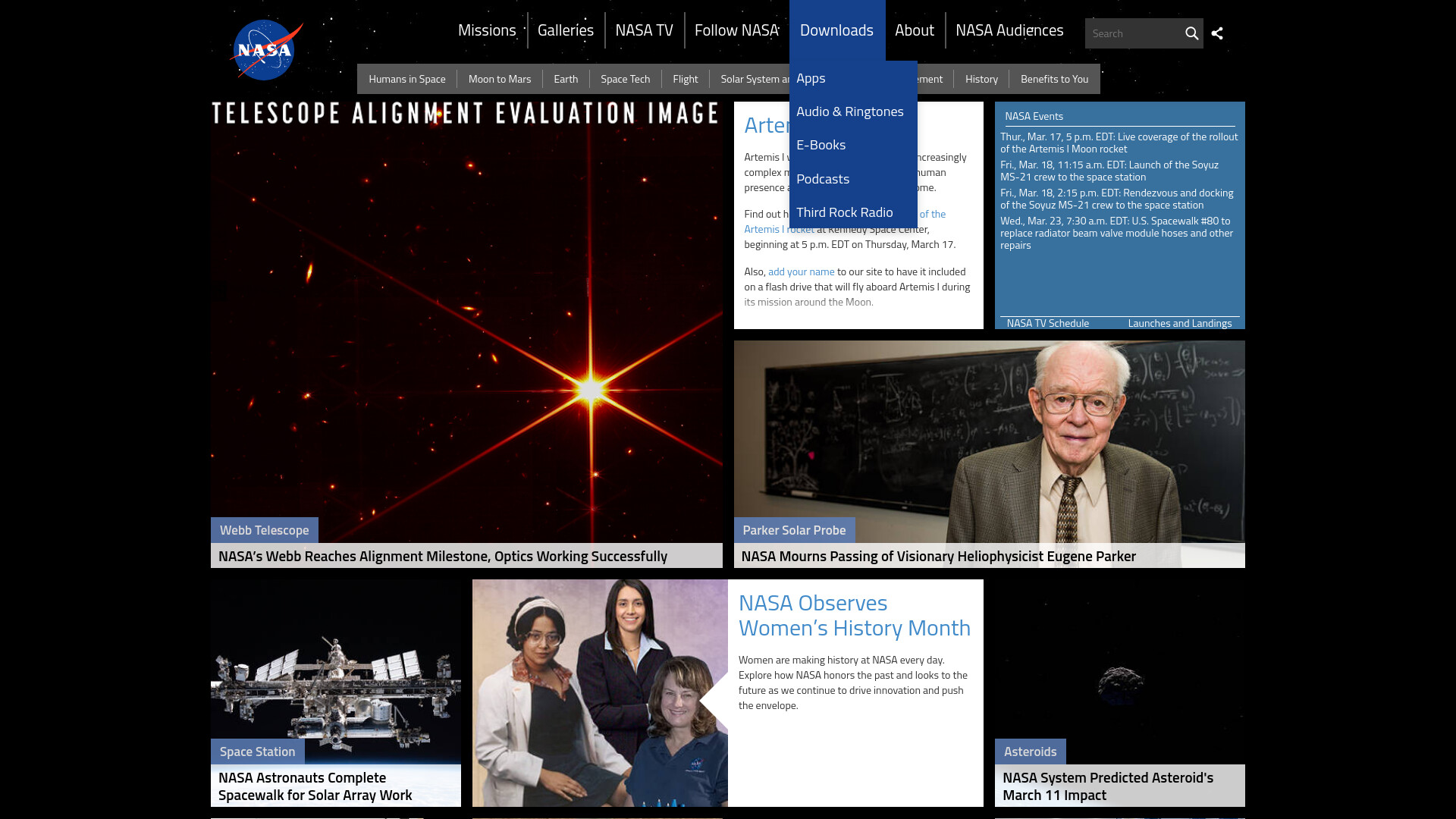Go to Space Tech topic
Screen dimensions: 1456x819
point(625,79)
